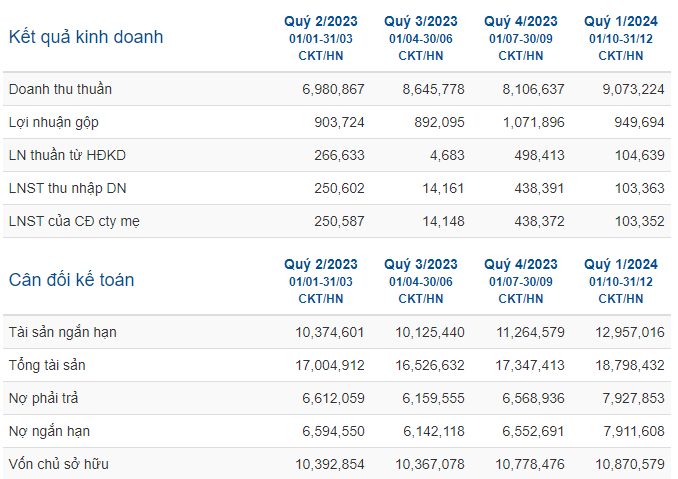
Task: Click liabilities value 7,927,853
Action: click(x=633, y=398)
